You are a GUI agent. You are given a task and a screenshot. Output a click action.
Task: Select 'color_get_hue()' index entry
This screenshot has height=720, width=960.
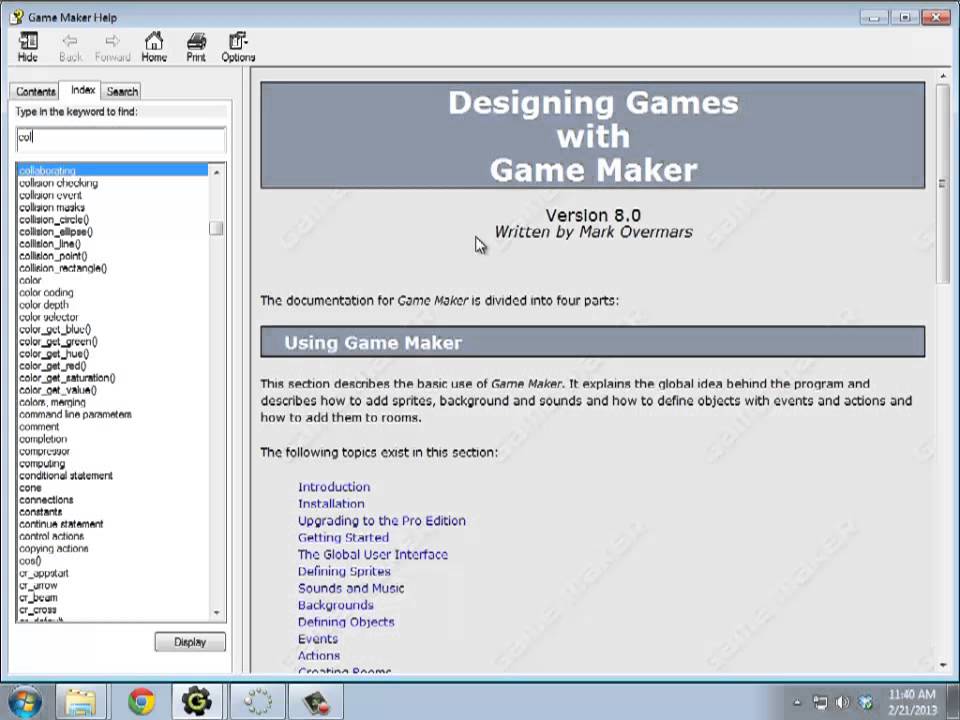[x=54, y=354]
